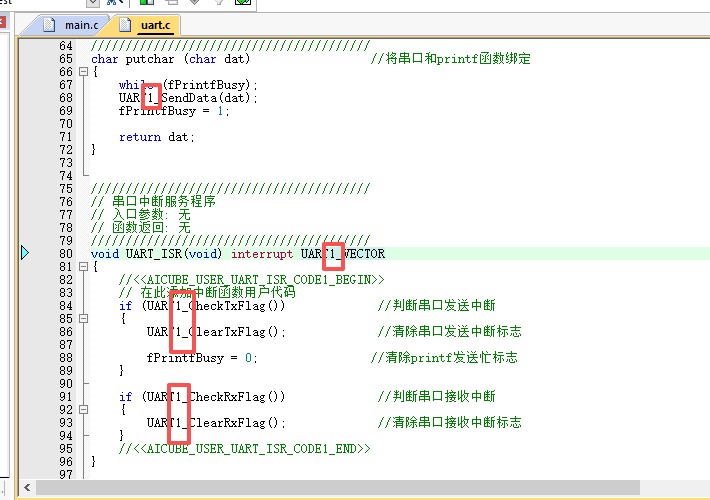The image size is (710, 500).
Task: Click the "fPrintfBusy = 1;" statement
Action: pos(174,111)
